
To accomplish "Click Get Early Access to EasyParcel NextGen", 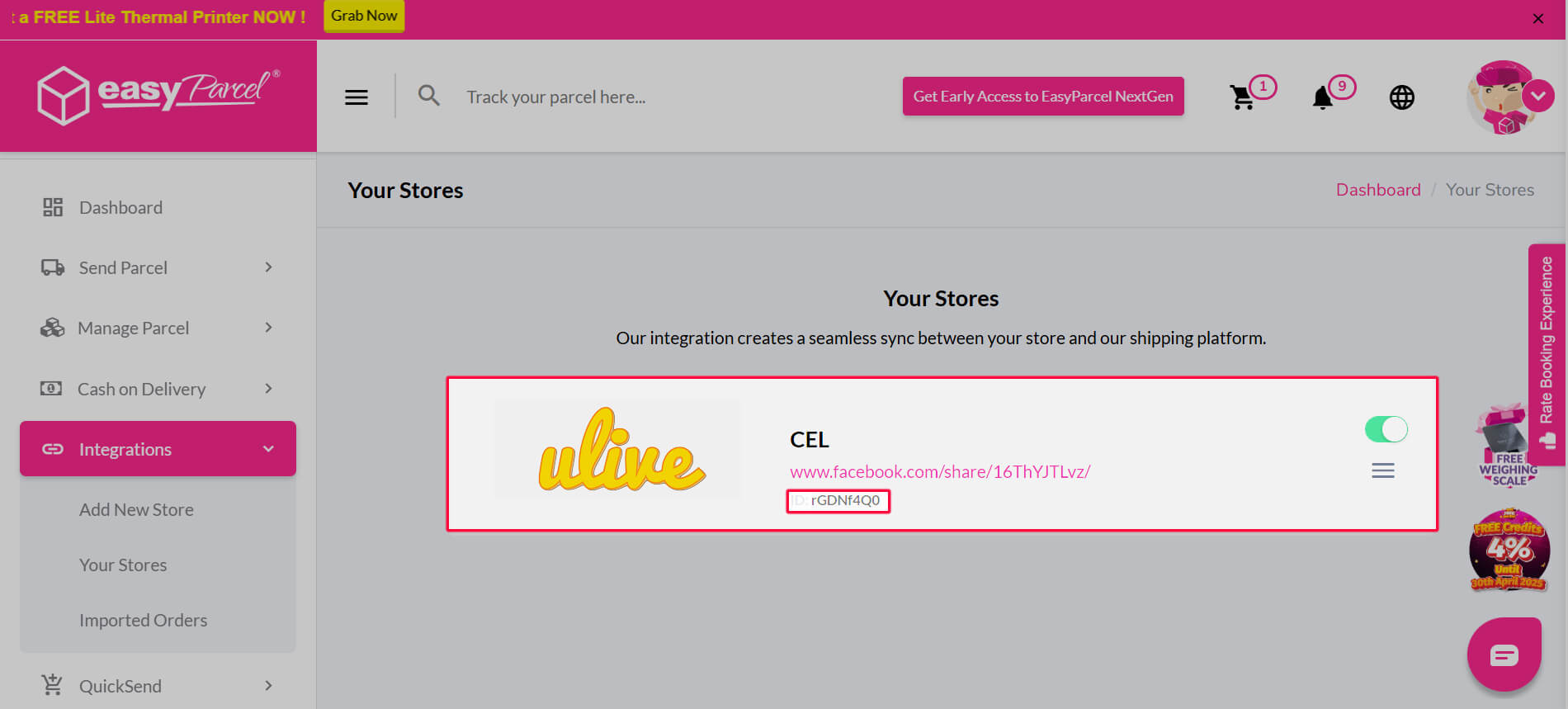I will [1043, 97].
